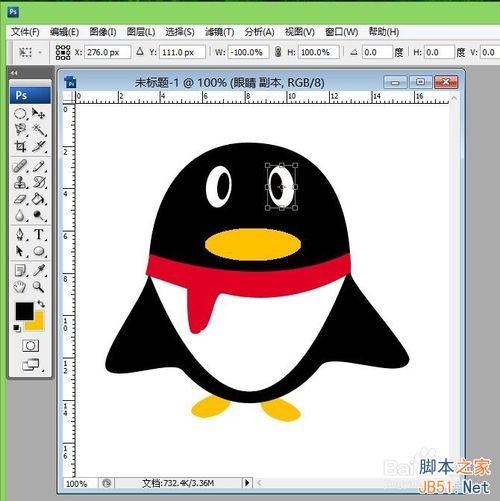Open the 选择(S) menu
Image resolution: width=500 pixels, height=501 pixels.
180,32
